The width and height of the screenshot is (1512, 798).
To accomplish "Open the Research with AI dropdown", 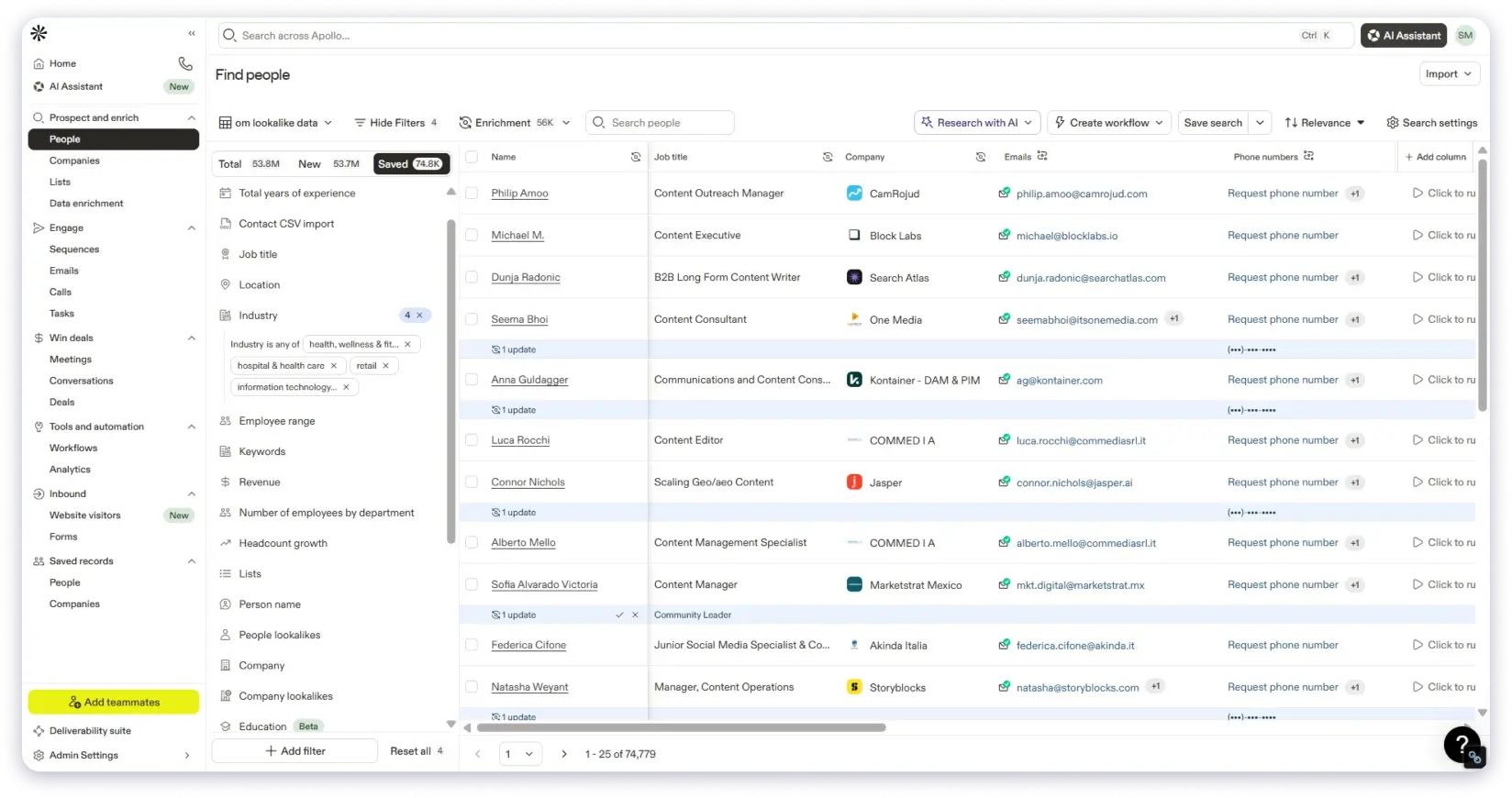I will [x=977, y=123].
